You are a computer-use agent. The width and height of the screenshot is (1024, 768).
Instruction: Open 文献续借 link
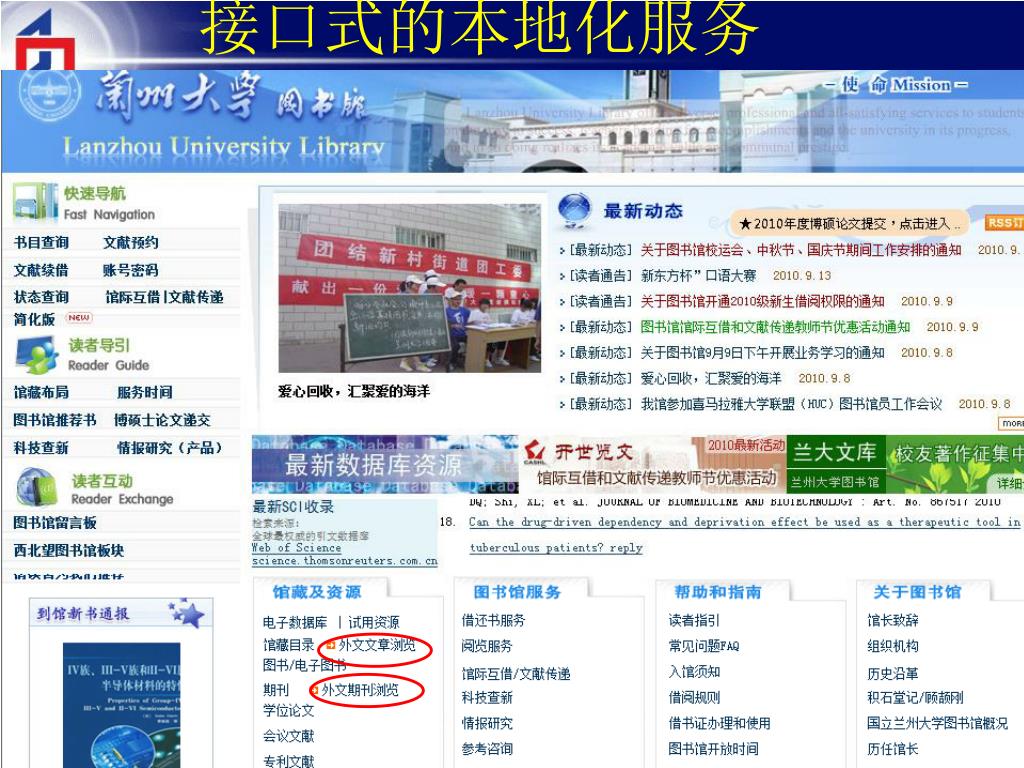(41, 270)
